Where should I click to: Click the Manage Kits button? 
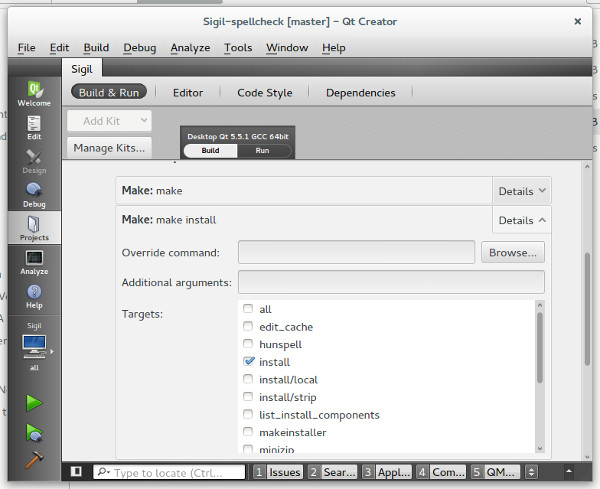pyautogui.click(x=109, y=148)
